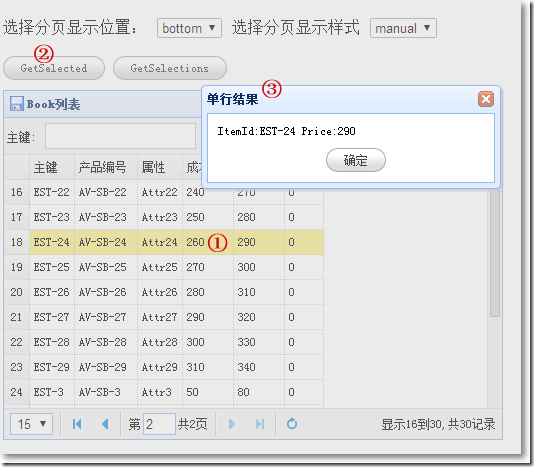
Task: Go to previous page of pager
Action: (105, 424)
